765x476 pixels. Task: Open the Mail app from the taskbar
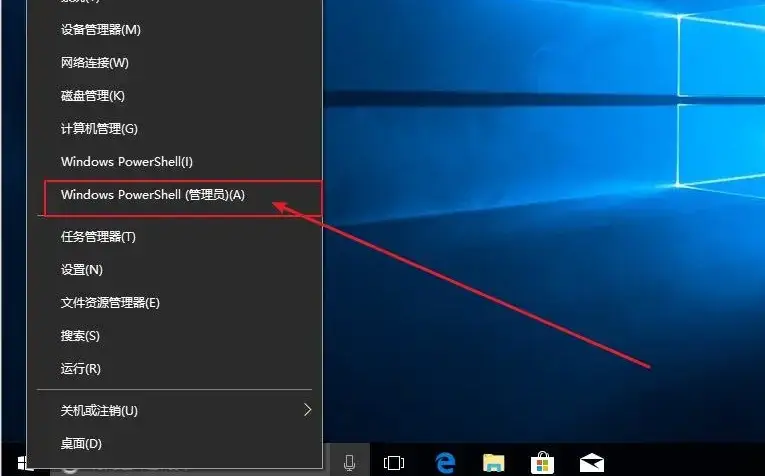point(592,463)
